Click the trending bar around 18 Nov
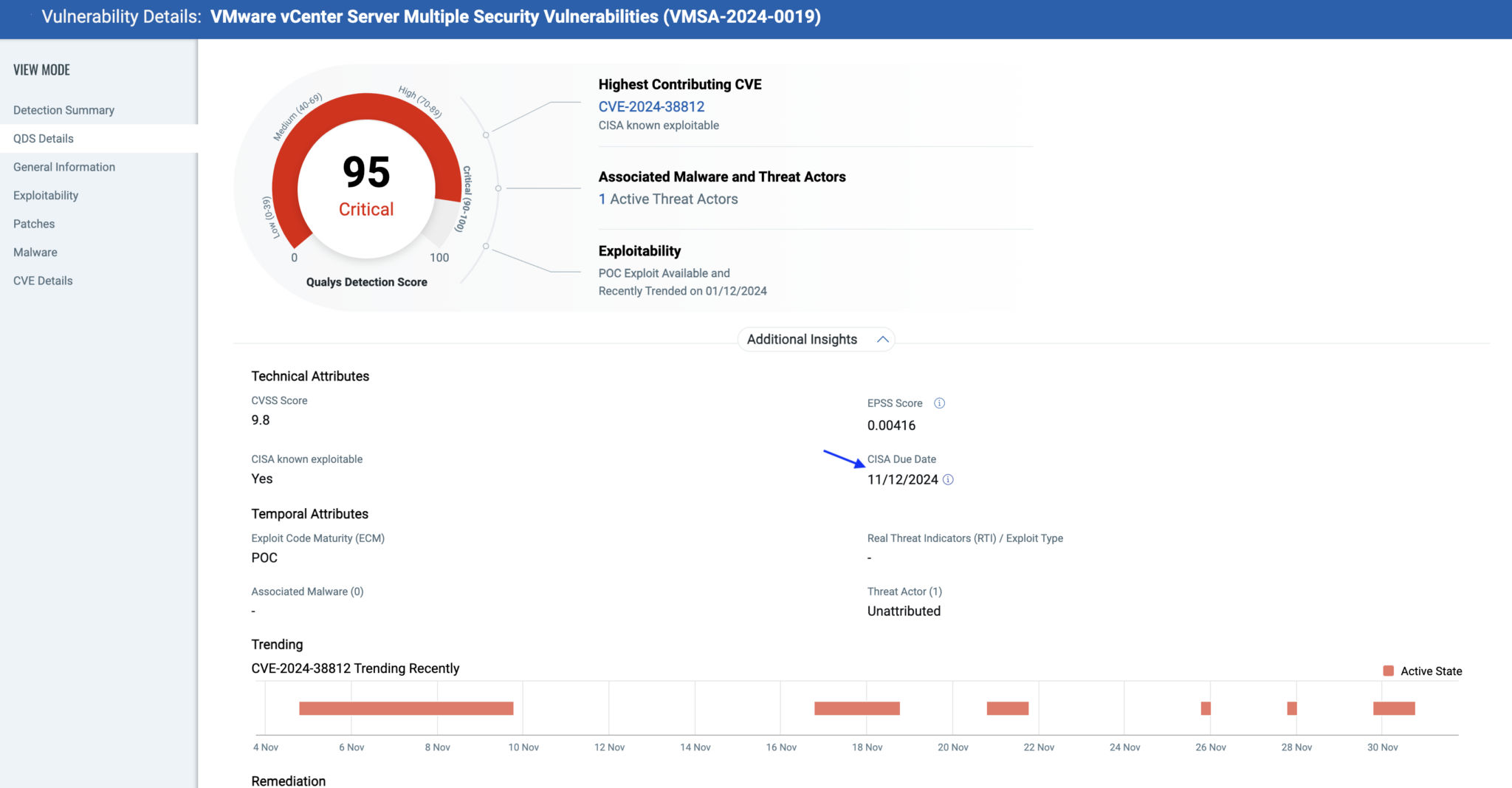The height and width of the screenshot is (788, 1512). point(856,708)
